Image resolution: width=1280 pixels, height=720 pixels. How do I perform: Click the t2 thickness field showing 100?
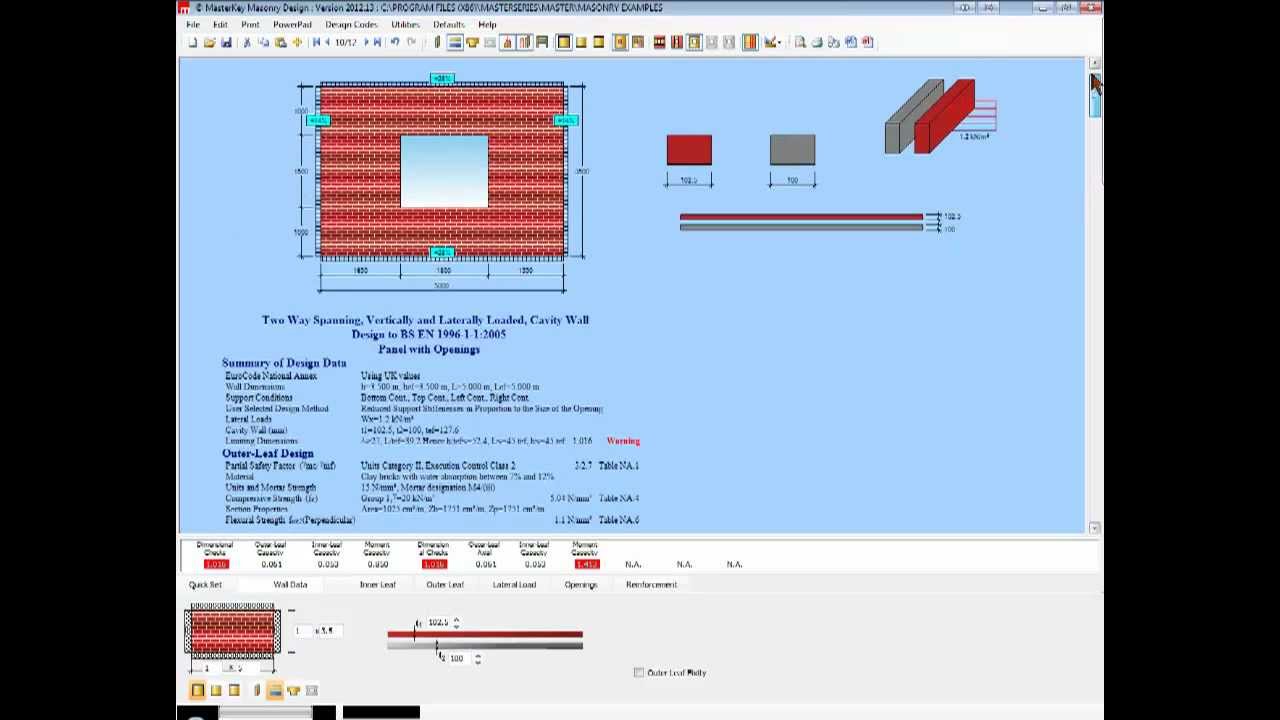457,658
